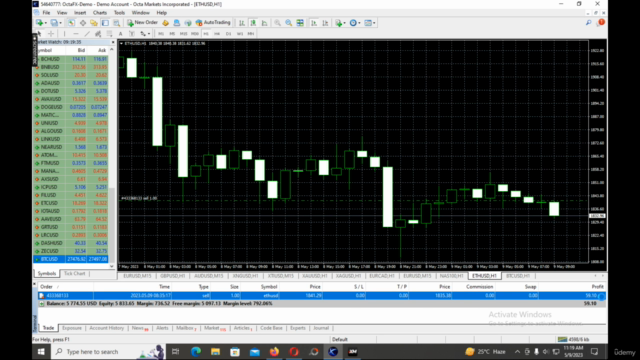
Task: Sort orders by Profit column header
Action: tap(597, 287)
